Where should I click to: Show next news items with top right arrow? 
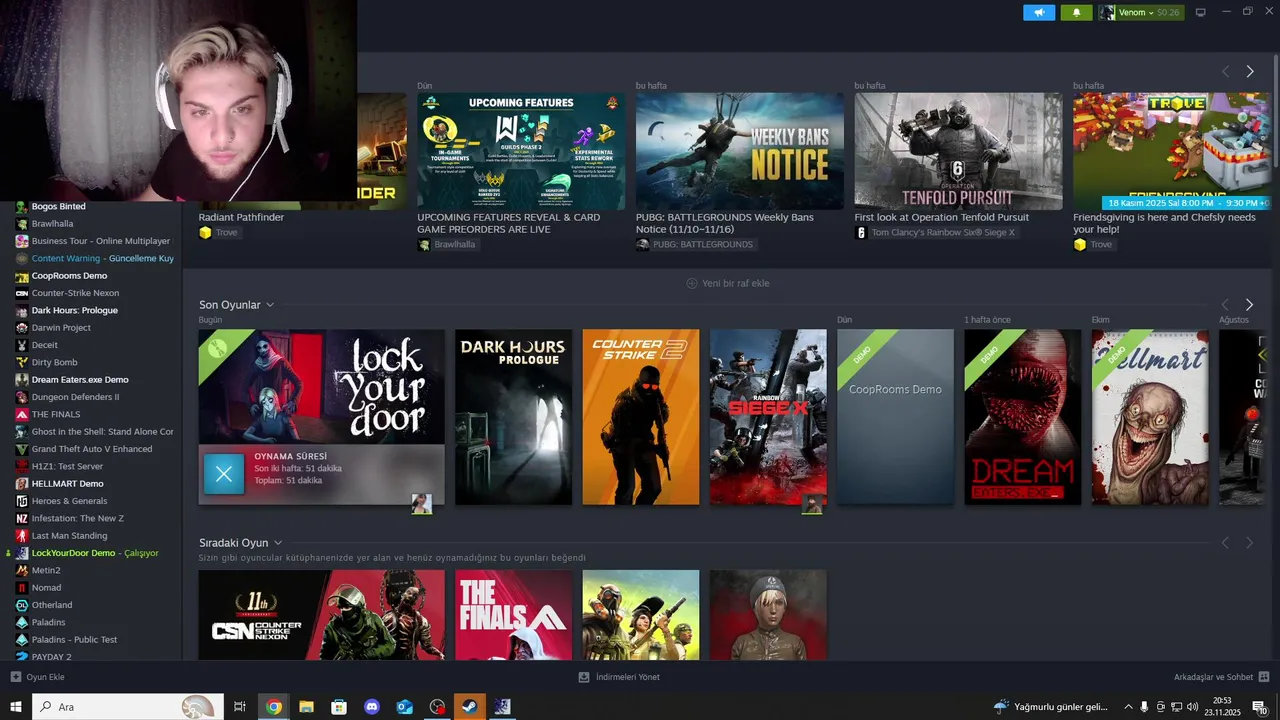pos(1249,71)
